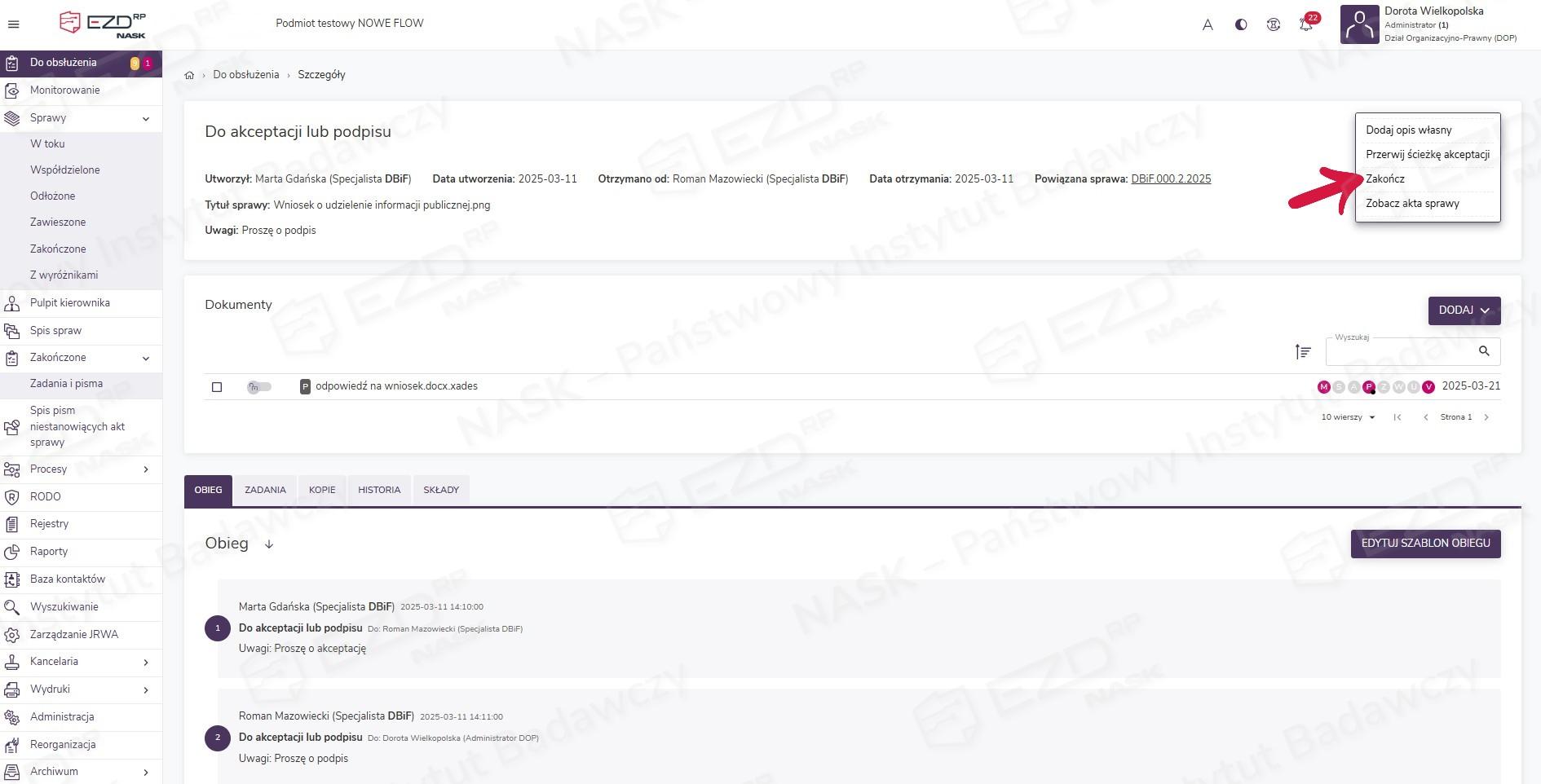Toggle the high contrast mode icon

click(1240, 25)
